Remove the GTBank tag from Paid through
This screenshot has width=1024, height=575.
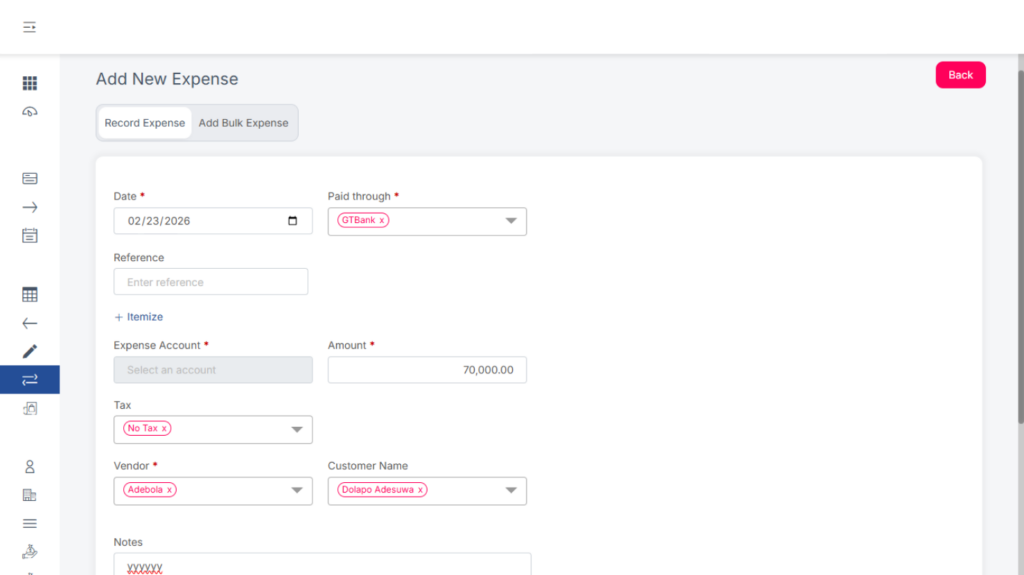382,220
